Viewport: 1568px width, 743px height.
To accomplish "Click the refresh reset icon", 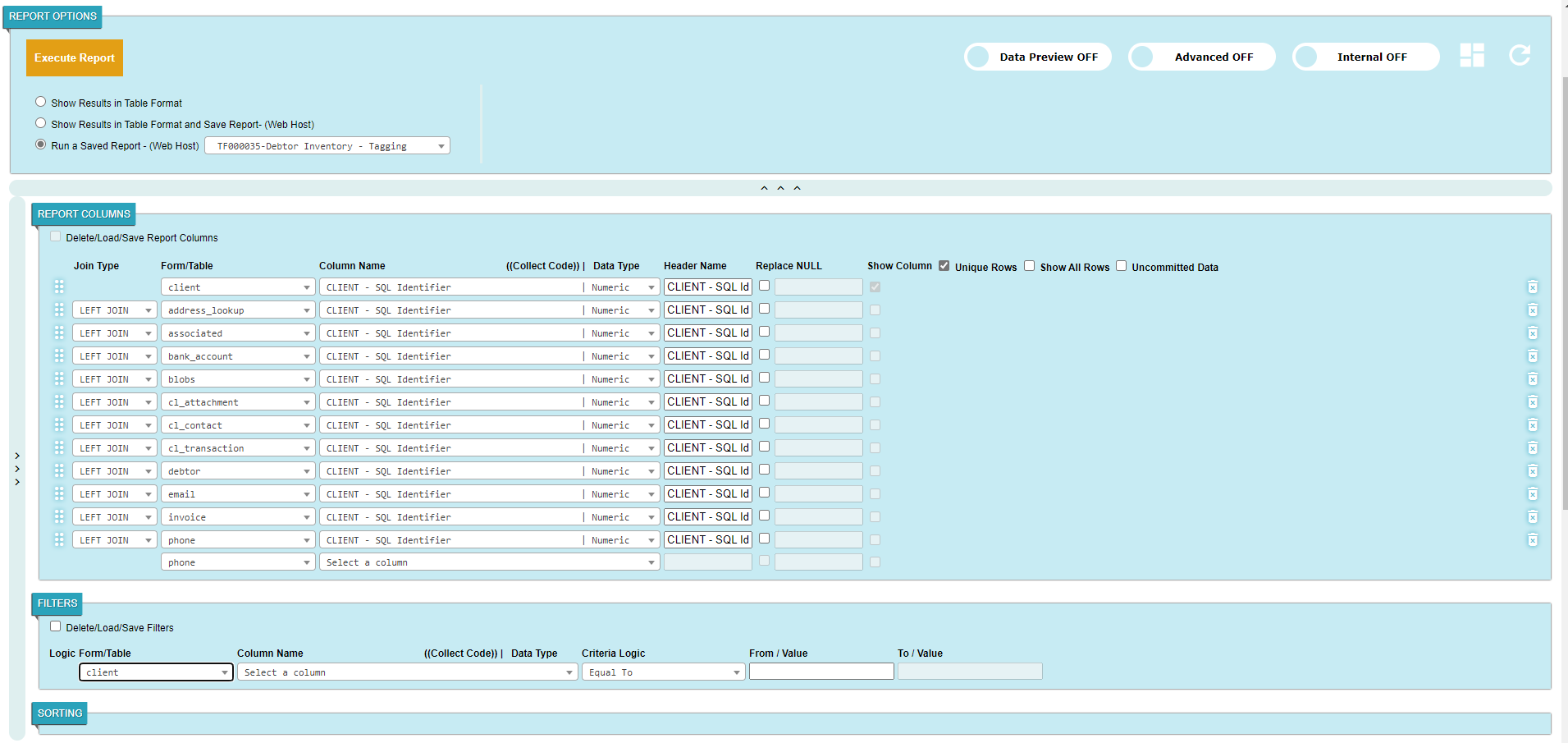I will pyautogui.click(x=1520, y=55).
